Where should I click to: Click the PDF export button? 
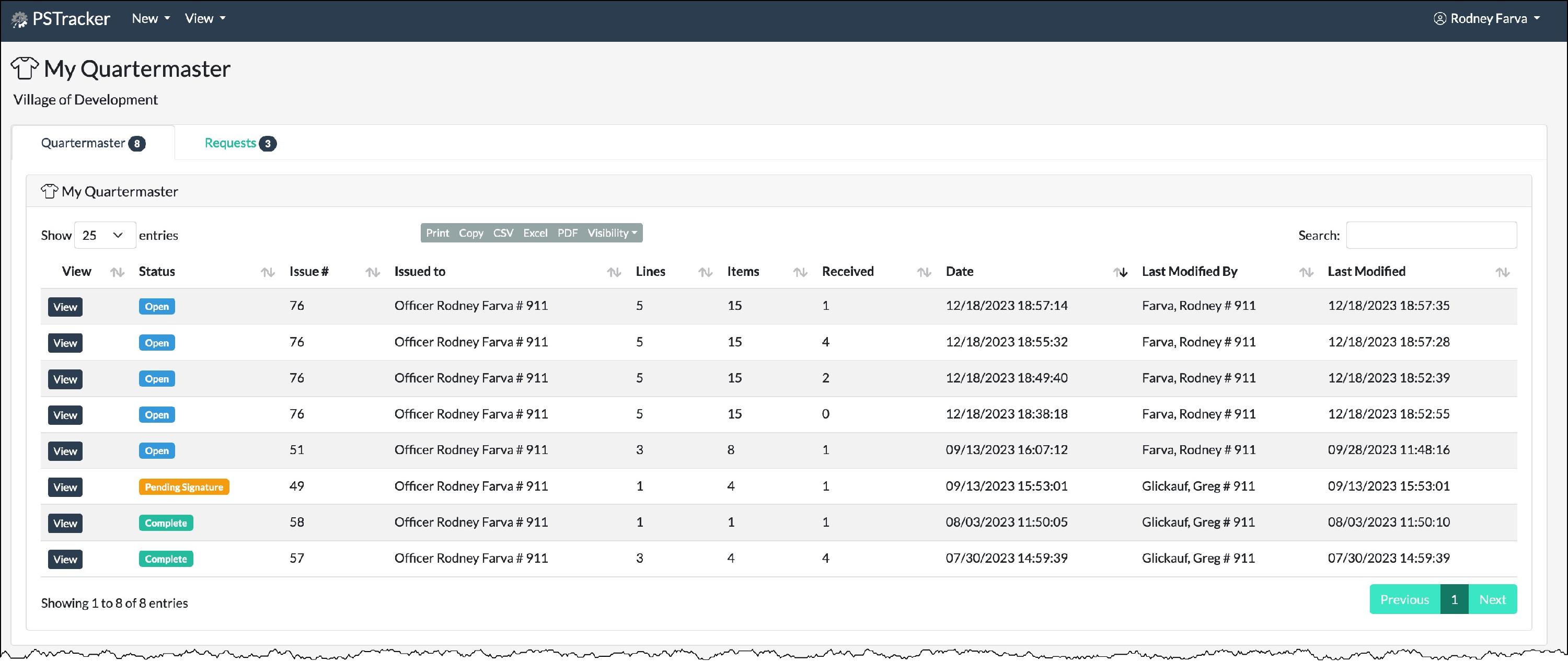pyautogui.click(x=567, y=233)
